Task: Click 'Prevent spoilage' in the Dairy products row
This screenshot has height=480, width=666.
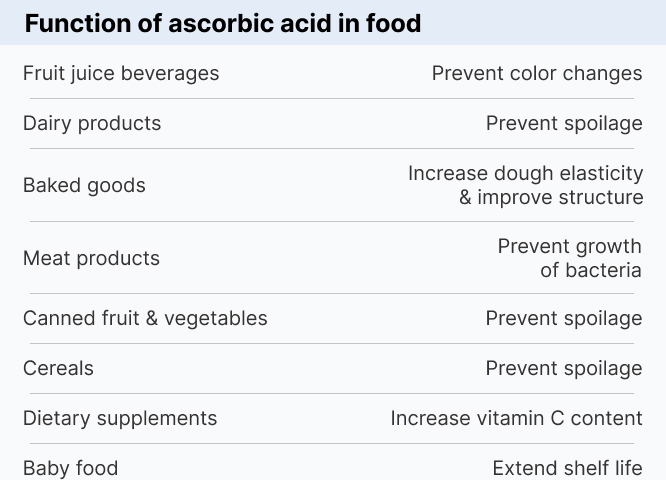Action: [564, 123]
